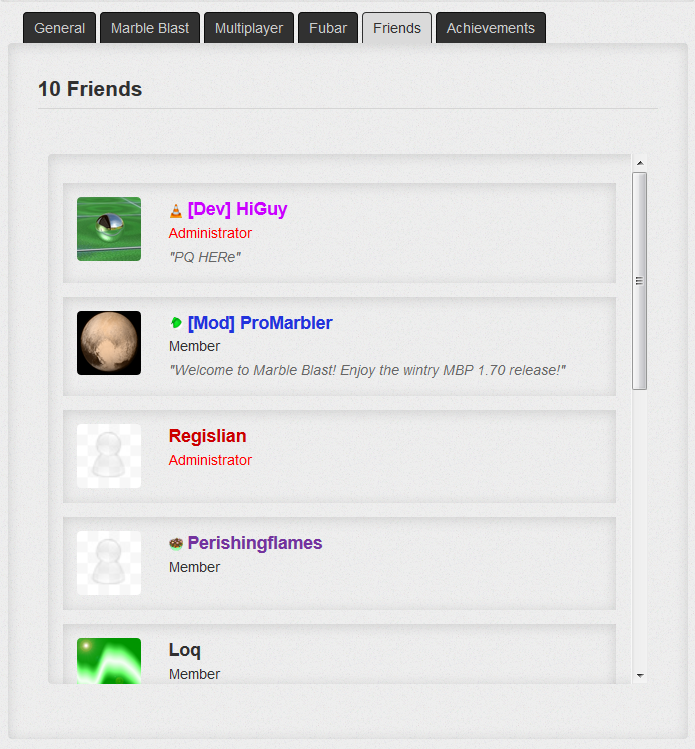The width and height of the screenshot is (695, 749).
Task: Click the scroll up arrow of friends list
Action: [x=640, y=163]
